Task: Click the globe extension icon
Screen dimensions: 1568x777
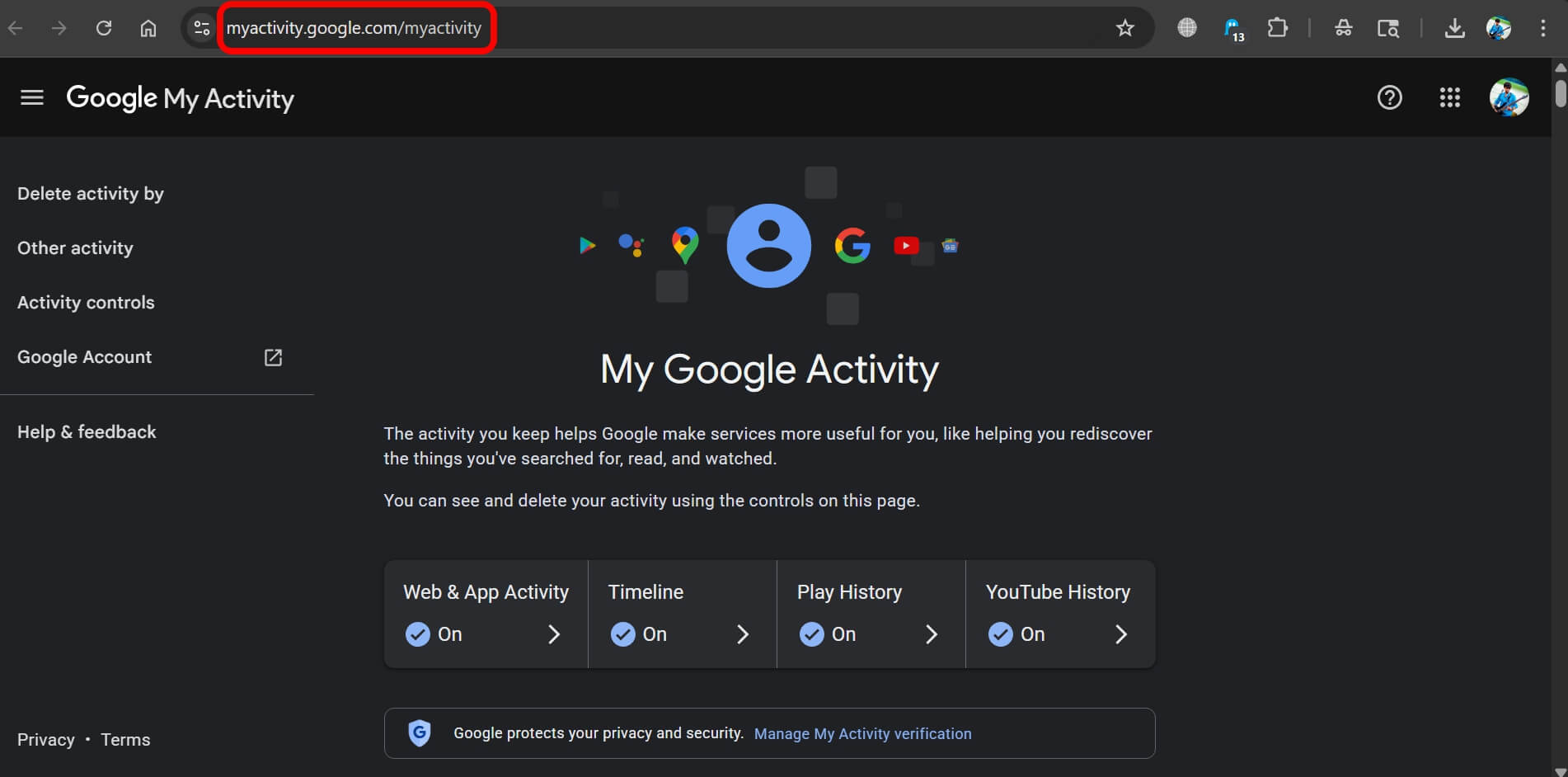Action: pos(1187,27)
